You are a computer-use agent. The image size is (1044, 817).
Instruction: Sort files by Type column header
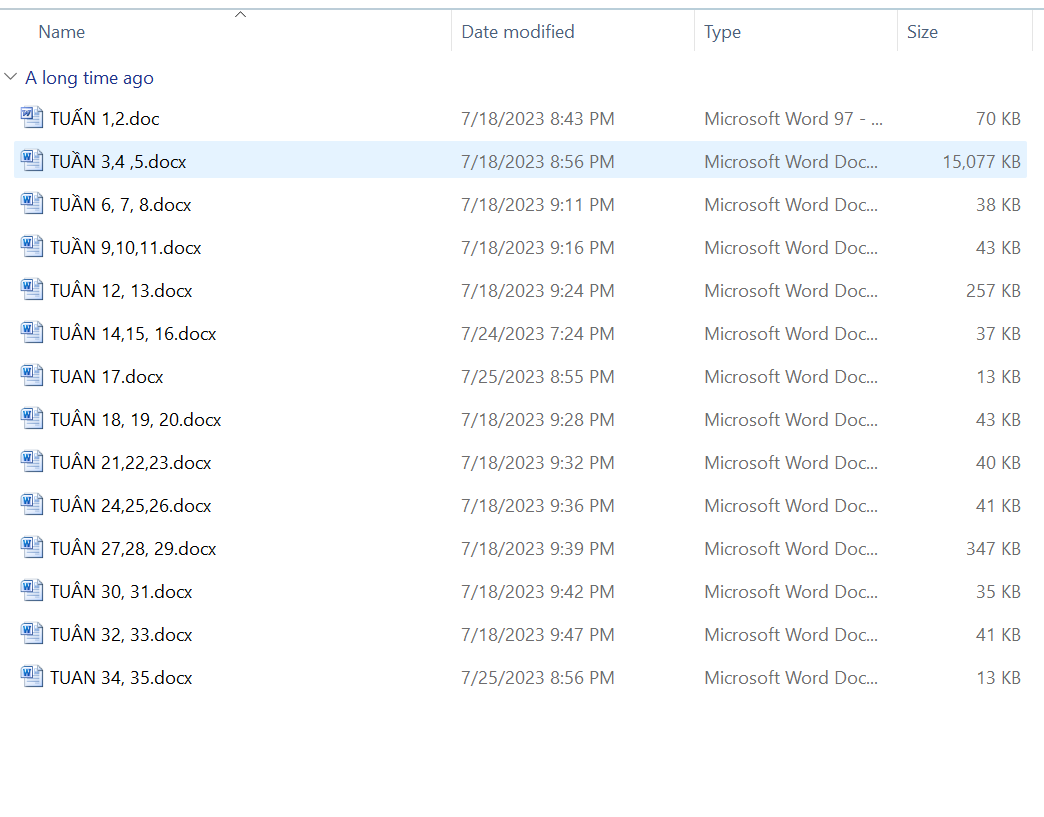(x=722, y=32)
